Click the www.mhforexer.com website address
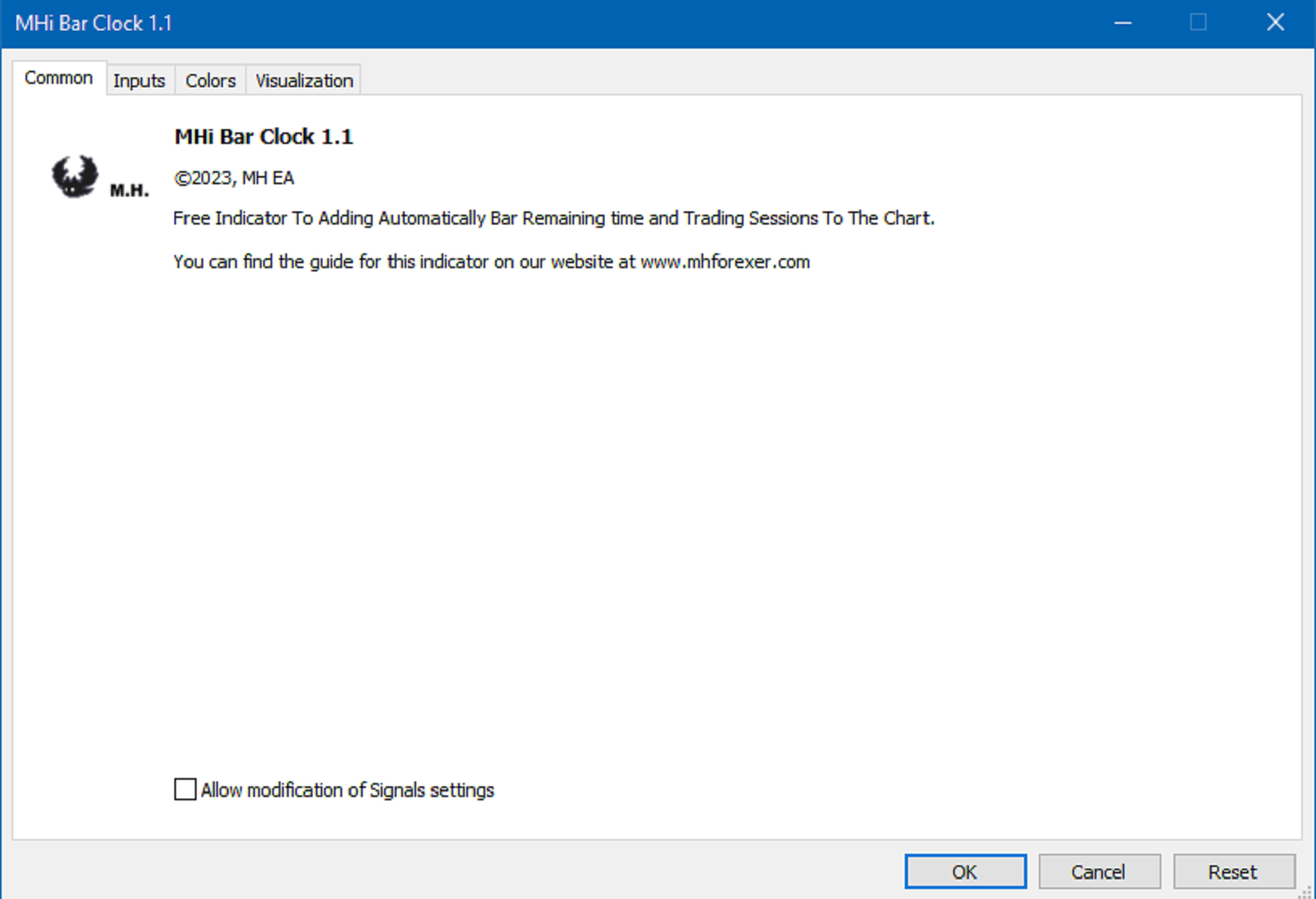Screen dimensions: 1316x899 pyautogui.click(x=725, y=262)
